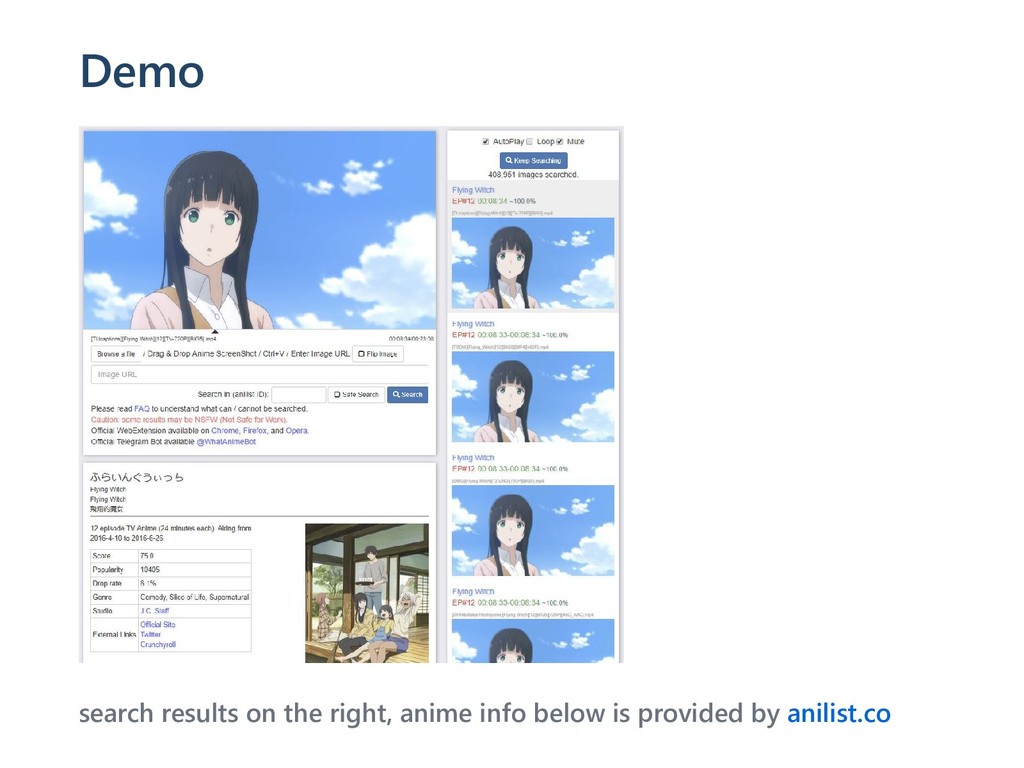Click the Keep Searching button
The height and width of the screenshot is (768, 1024).
click(x=534, y=161)
